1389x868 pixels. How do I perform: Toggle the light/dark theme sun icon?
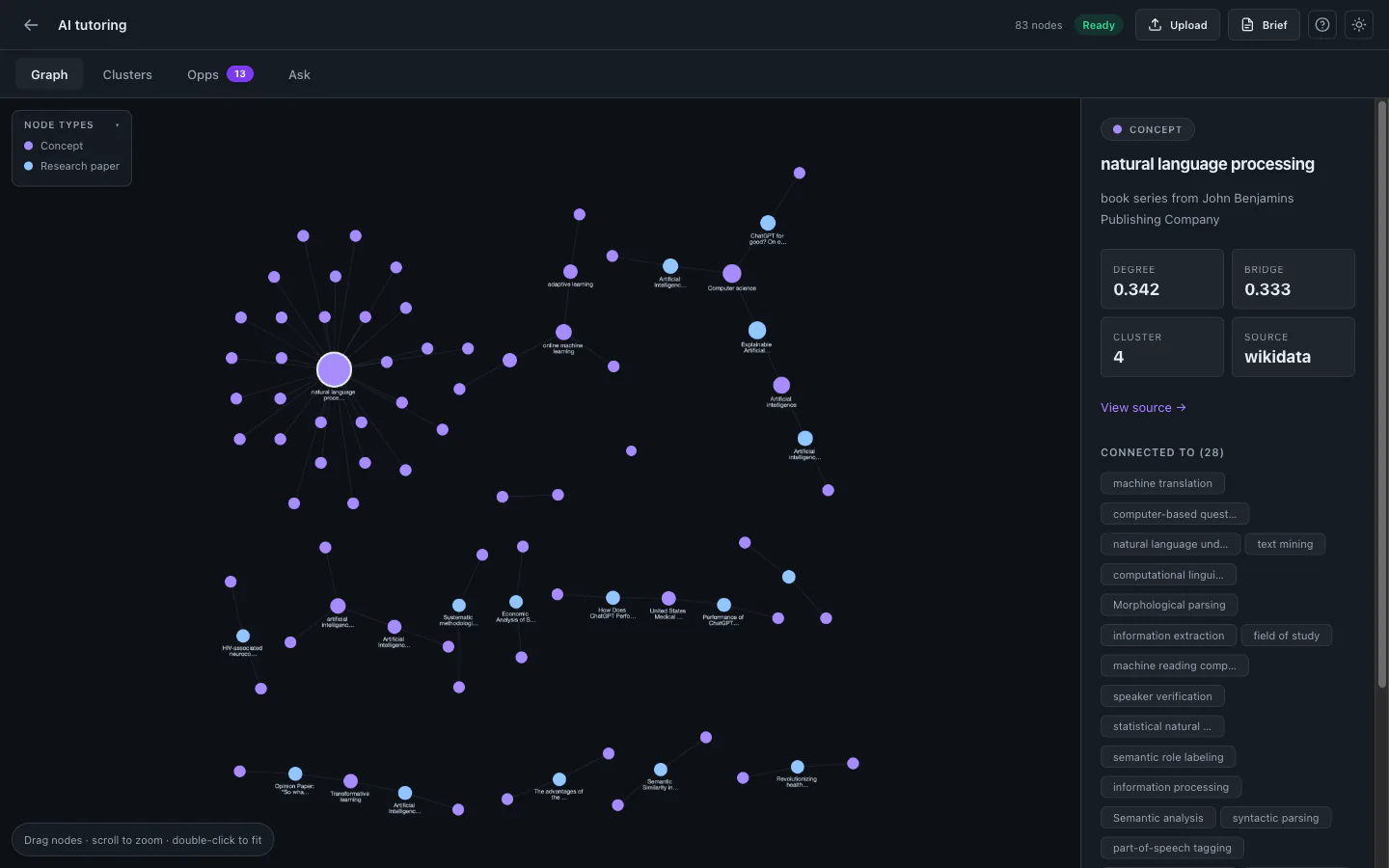pos(1359,25)
